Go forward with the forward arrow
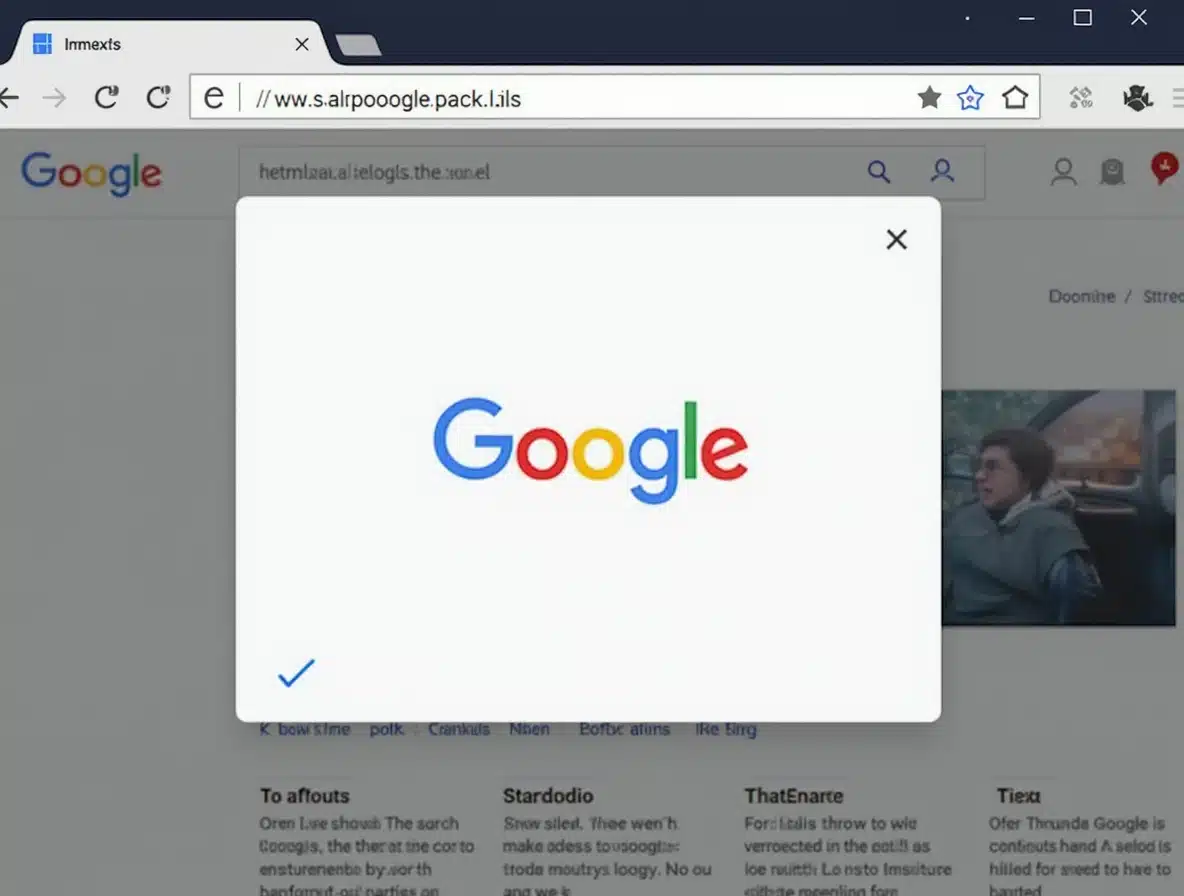The image size is (1184, 896). pos(54,97)
